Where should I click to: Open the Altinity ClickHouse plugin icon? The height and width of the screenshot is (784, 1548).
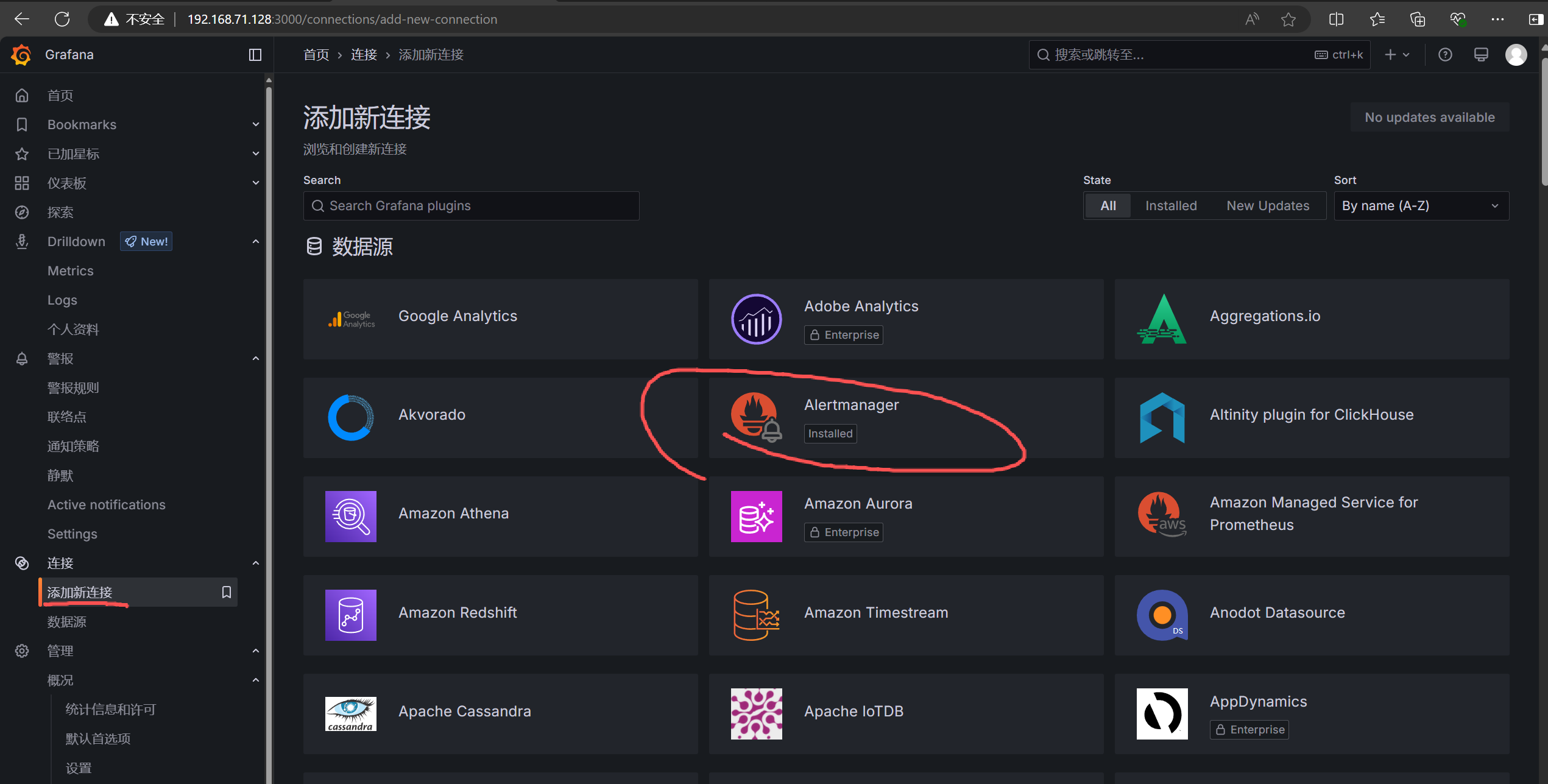(1162, 418)
